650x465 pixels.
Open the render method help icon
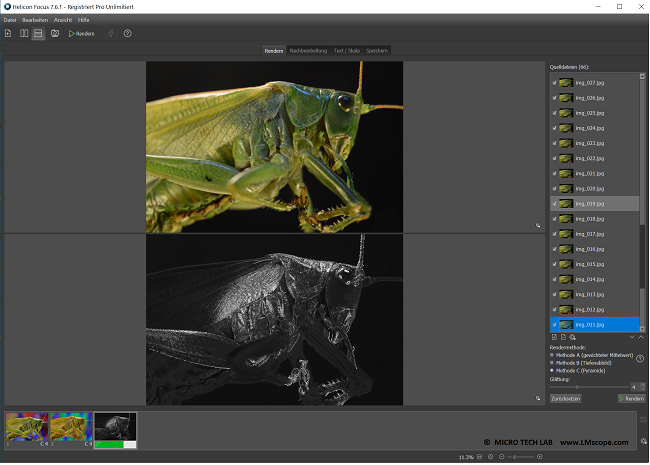(639, 359)
